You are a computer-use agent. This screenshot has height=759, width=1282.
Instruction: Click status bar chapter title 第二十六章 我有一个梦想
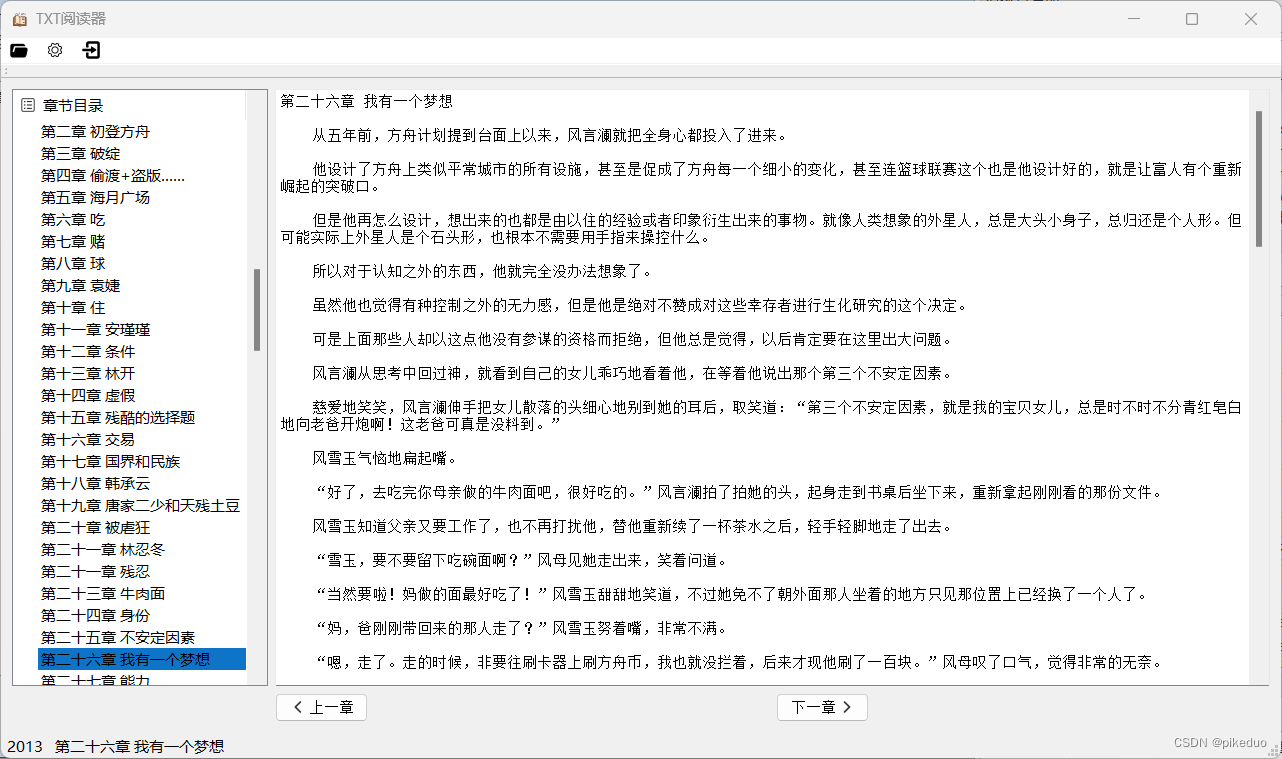(139, 747)
